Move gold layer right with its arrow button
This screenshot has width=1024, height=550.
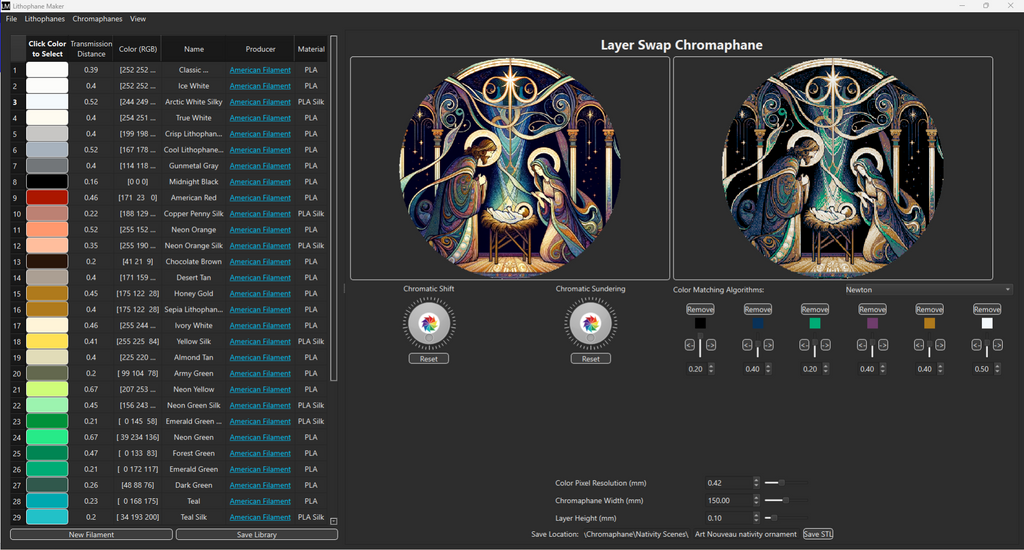click(940, 345)
